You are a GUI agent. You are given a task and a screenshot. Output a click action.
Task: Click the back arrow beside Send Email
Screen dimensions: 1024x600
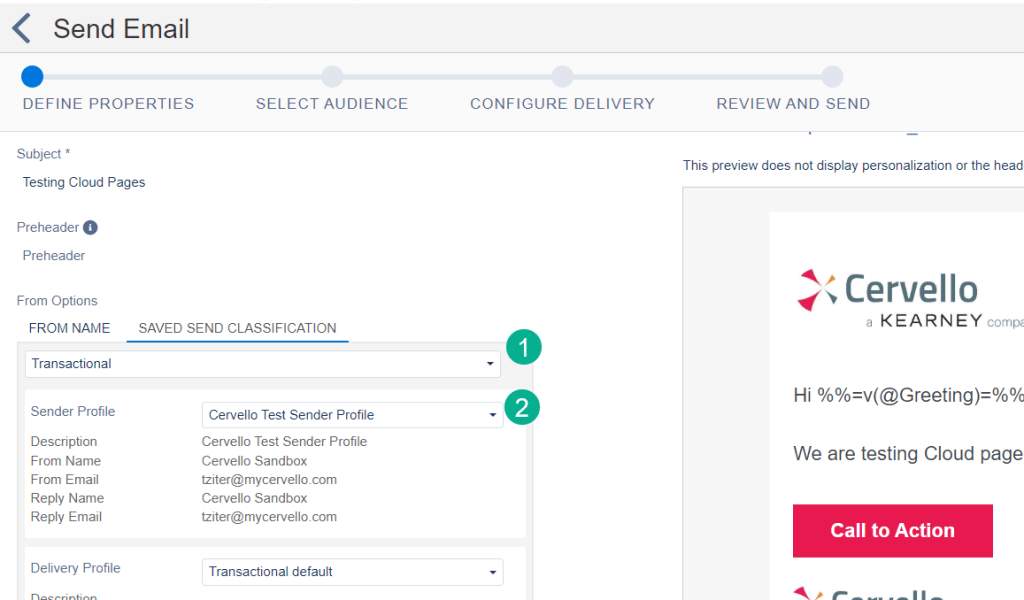(22, 29)
